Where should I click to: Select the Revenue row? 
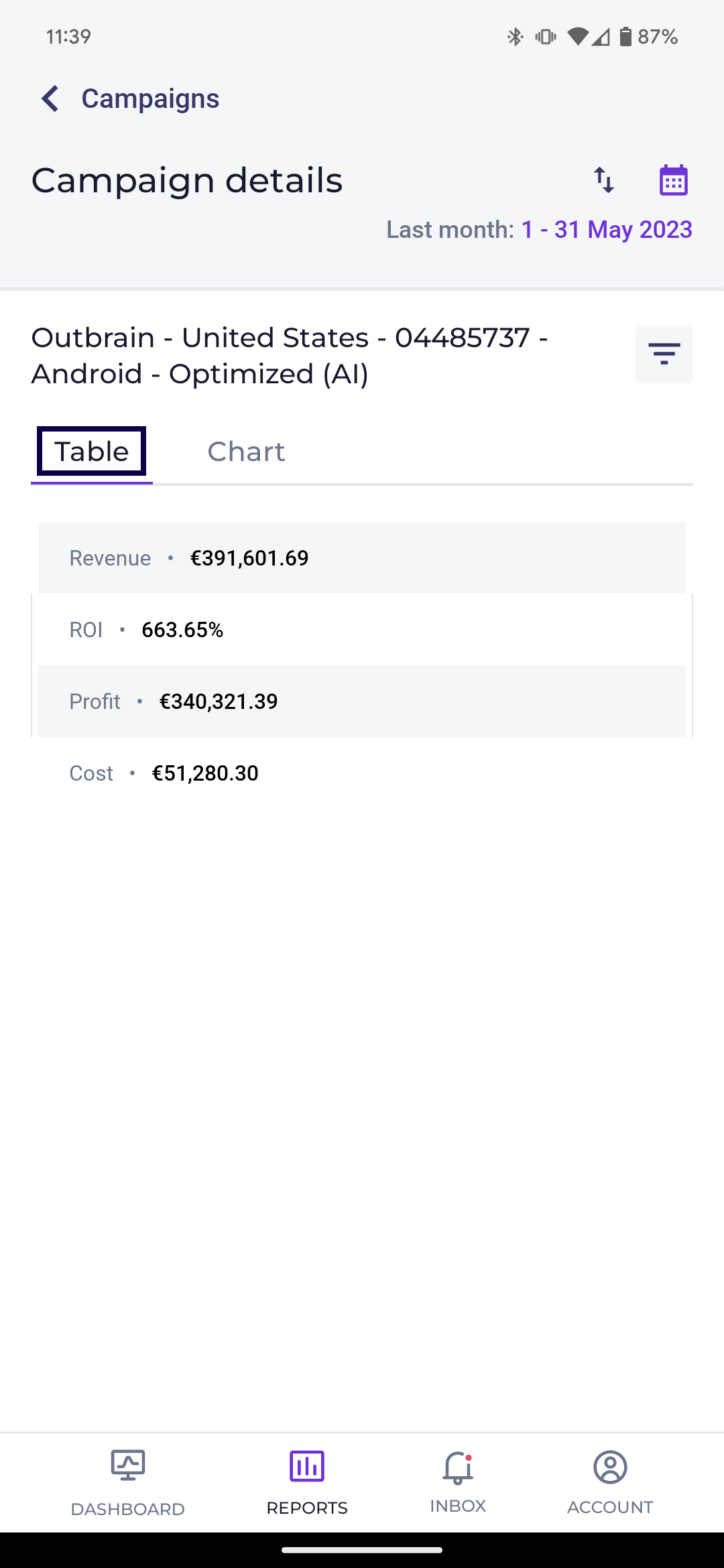coord(362,558)
